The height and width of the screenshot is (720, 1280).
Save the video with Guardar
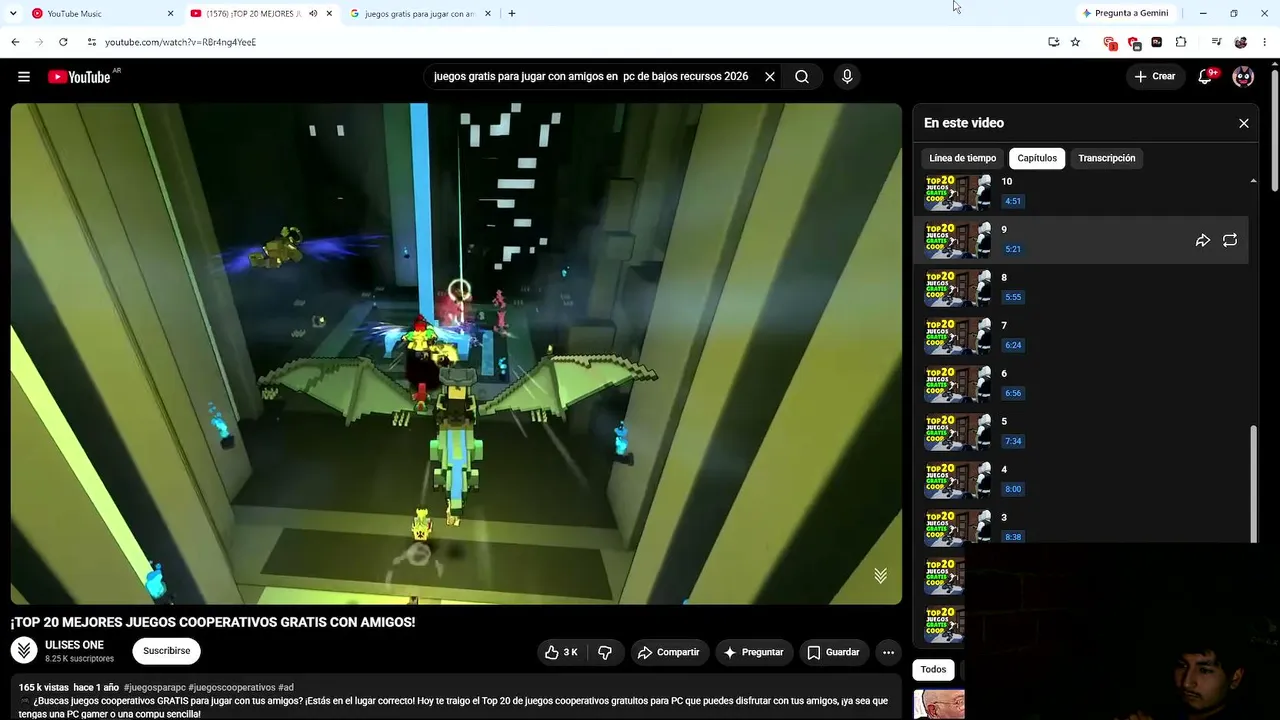point(833,652)
